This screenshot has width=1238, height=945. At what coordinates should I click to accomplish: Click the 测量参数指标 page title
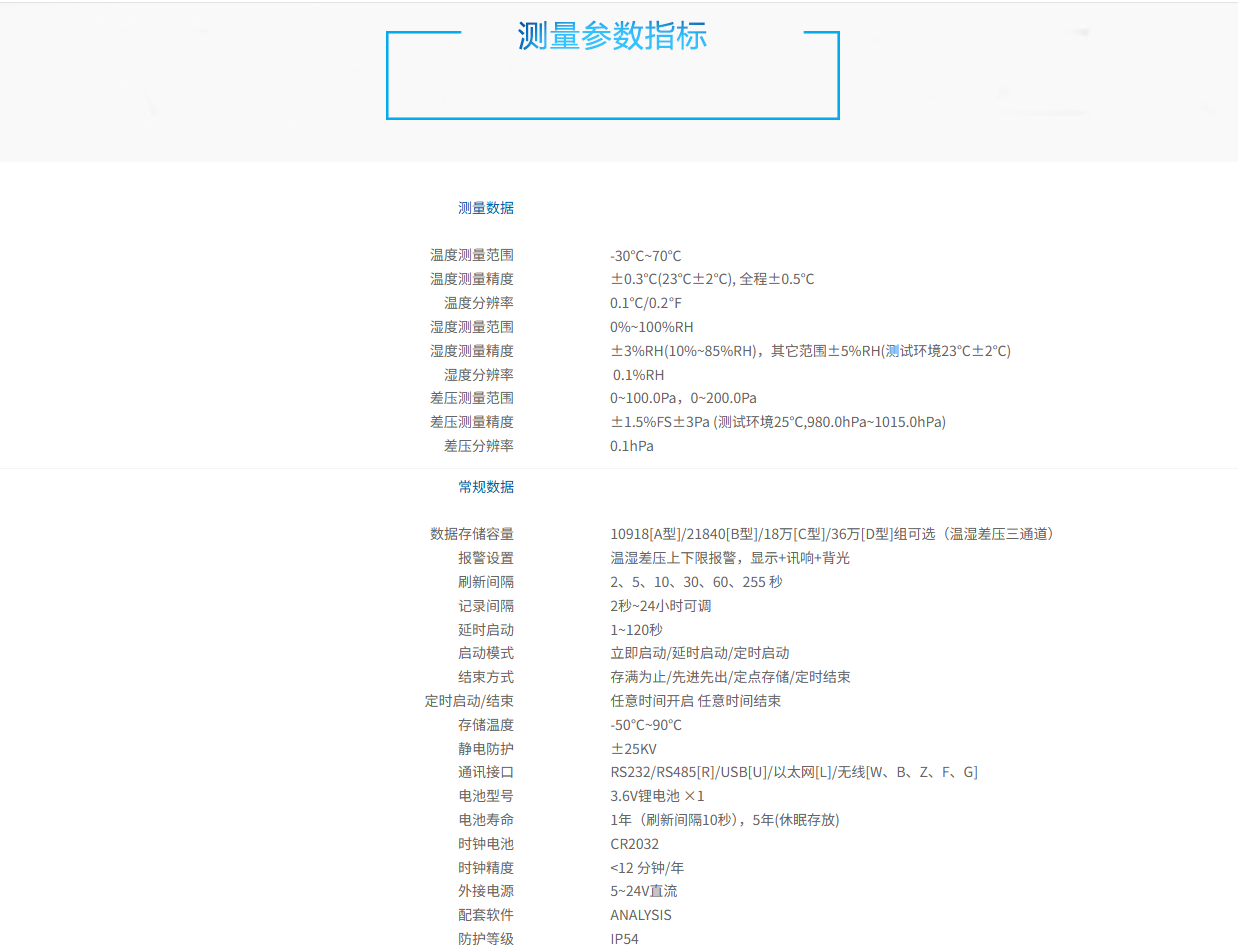612,36
